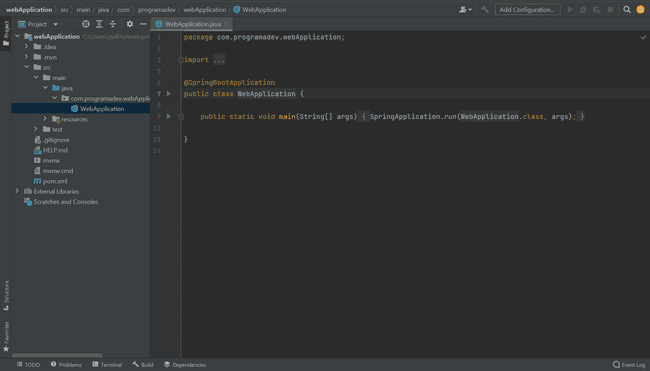650x371 pixels.
Task: Expand the .idea folder
Action: [x=27, y=46]
